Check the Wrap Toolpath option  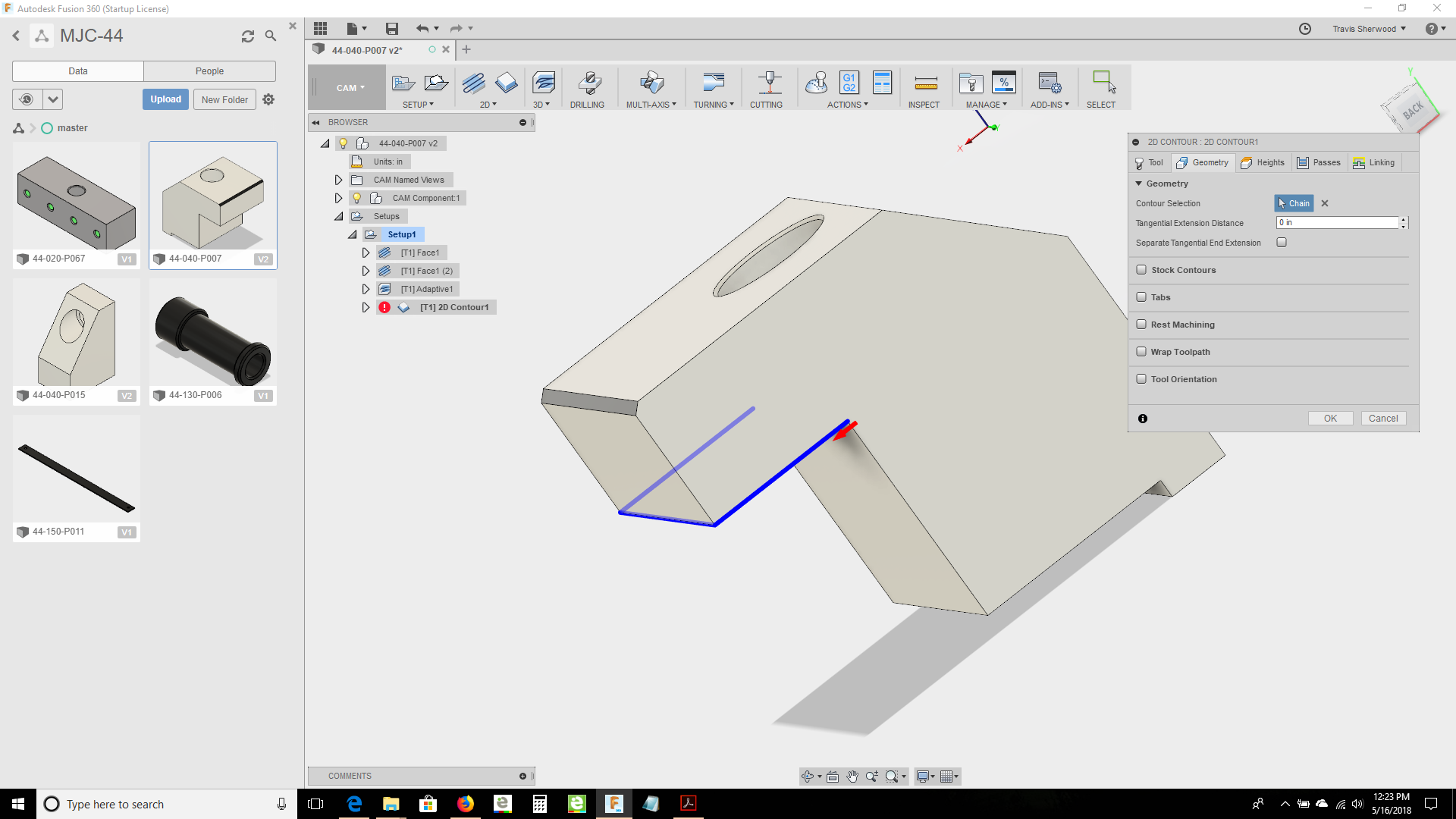pyautogui.click(x=1141, y=351)
